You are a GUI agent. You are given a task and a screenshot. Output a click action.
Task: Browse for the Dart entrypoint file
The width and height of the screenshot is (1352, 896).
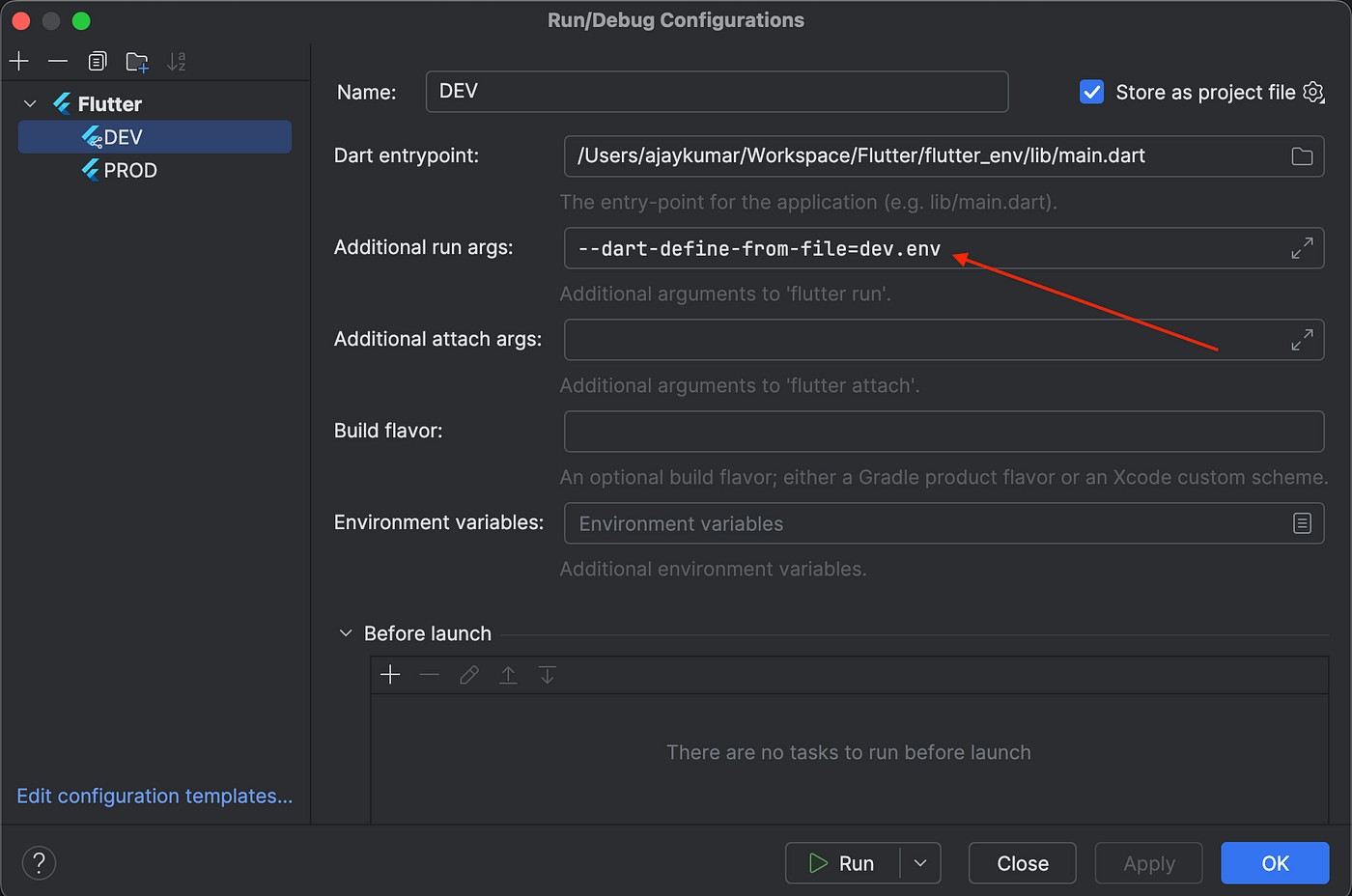point(1302,156)
